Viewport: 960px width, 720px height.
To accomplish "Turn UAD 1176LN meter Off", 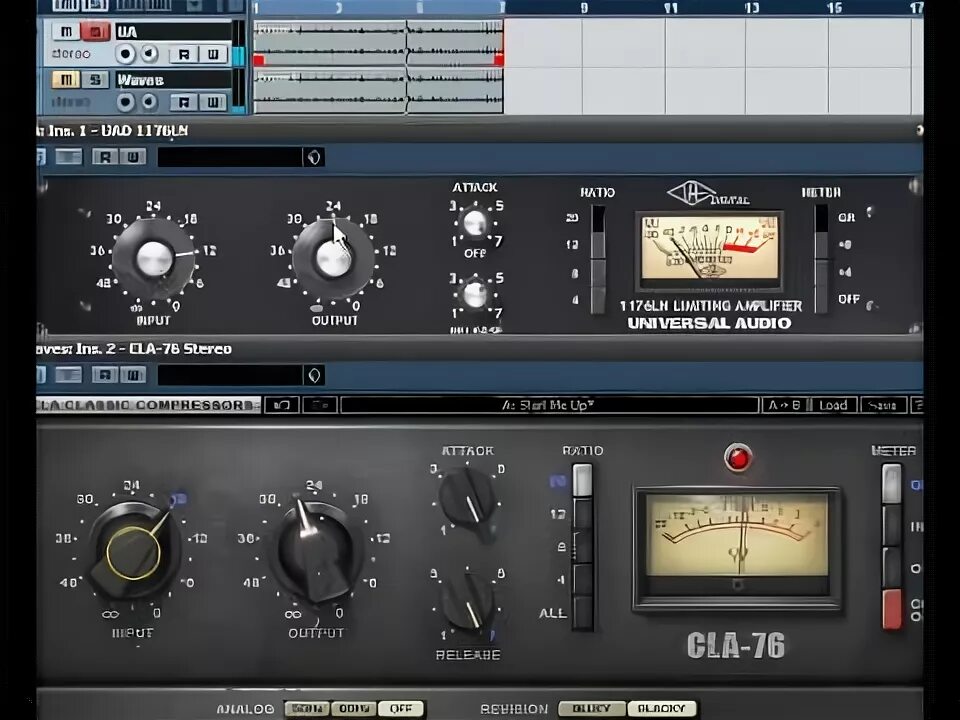I will 821,301.
